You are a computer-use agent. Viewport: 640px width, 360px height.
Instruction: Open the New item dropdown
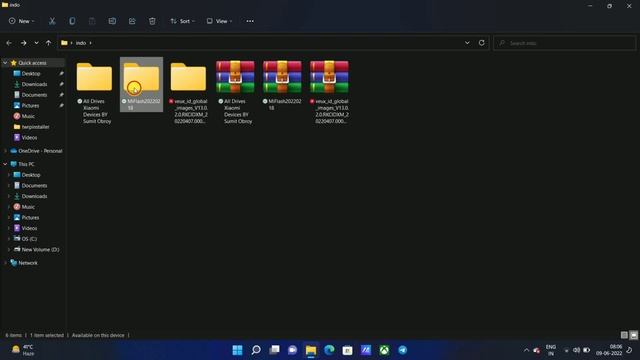pos(22,21)
